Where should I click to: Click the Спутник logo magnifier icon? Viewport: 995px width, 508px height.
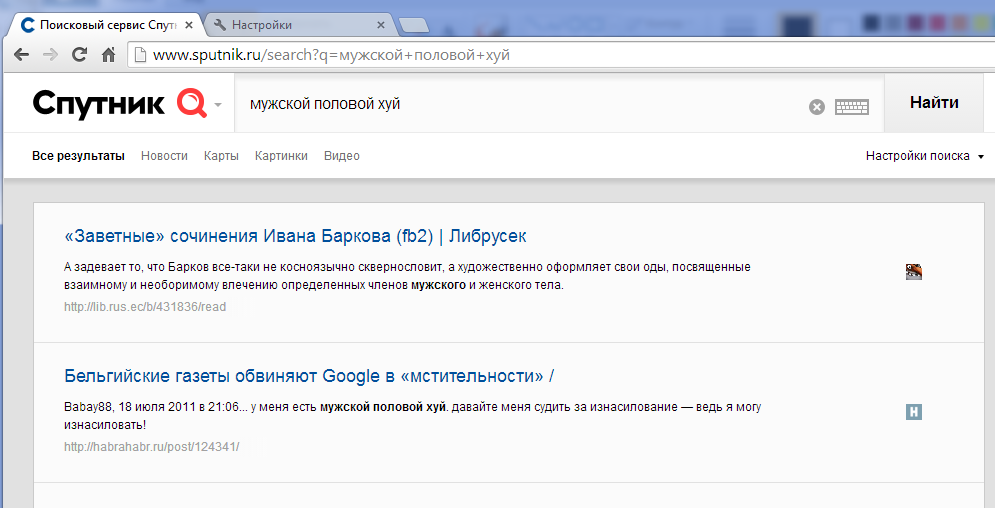(x=192, y=103)
